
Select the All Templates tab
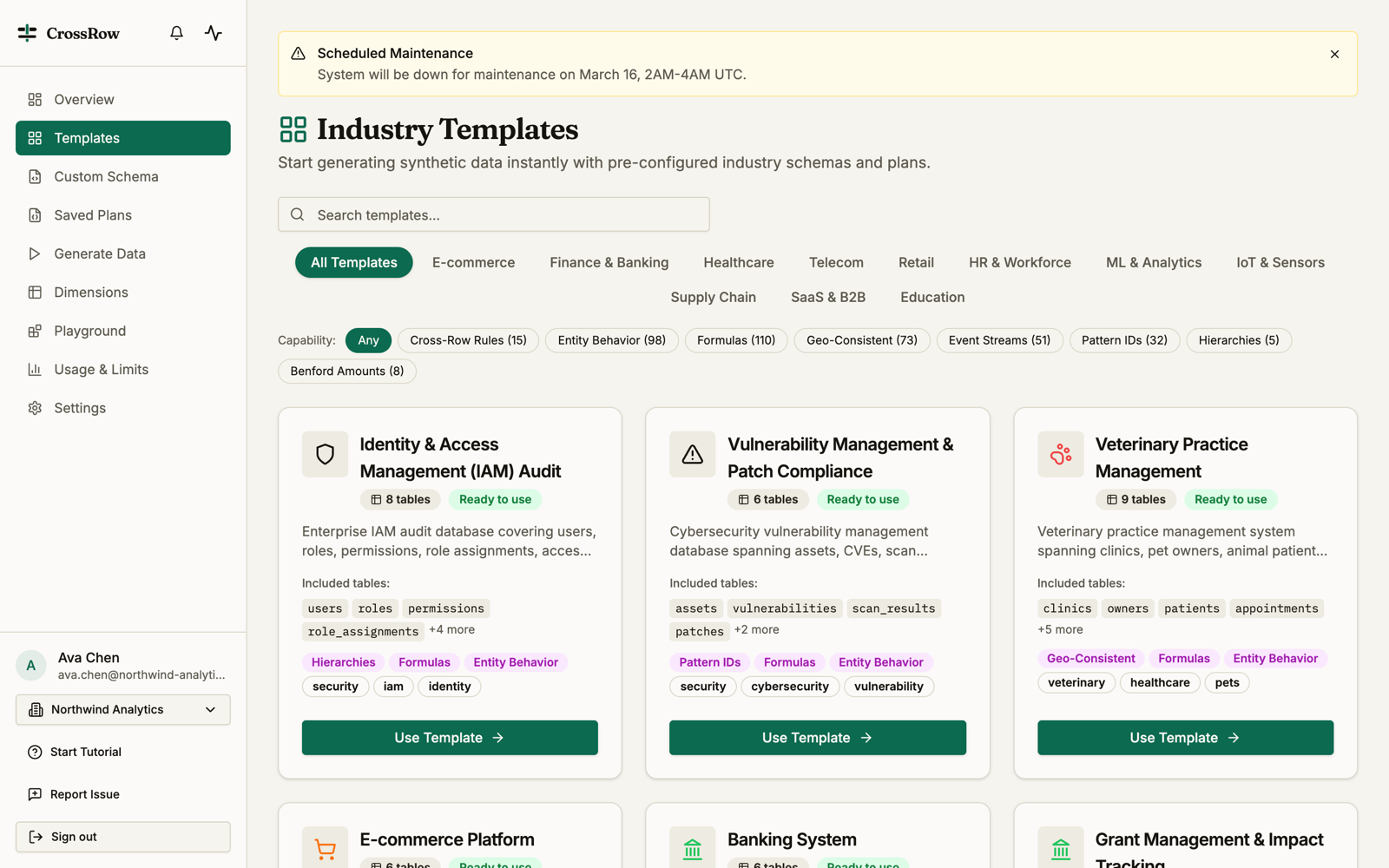354,263
